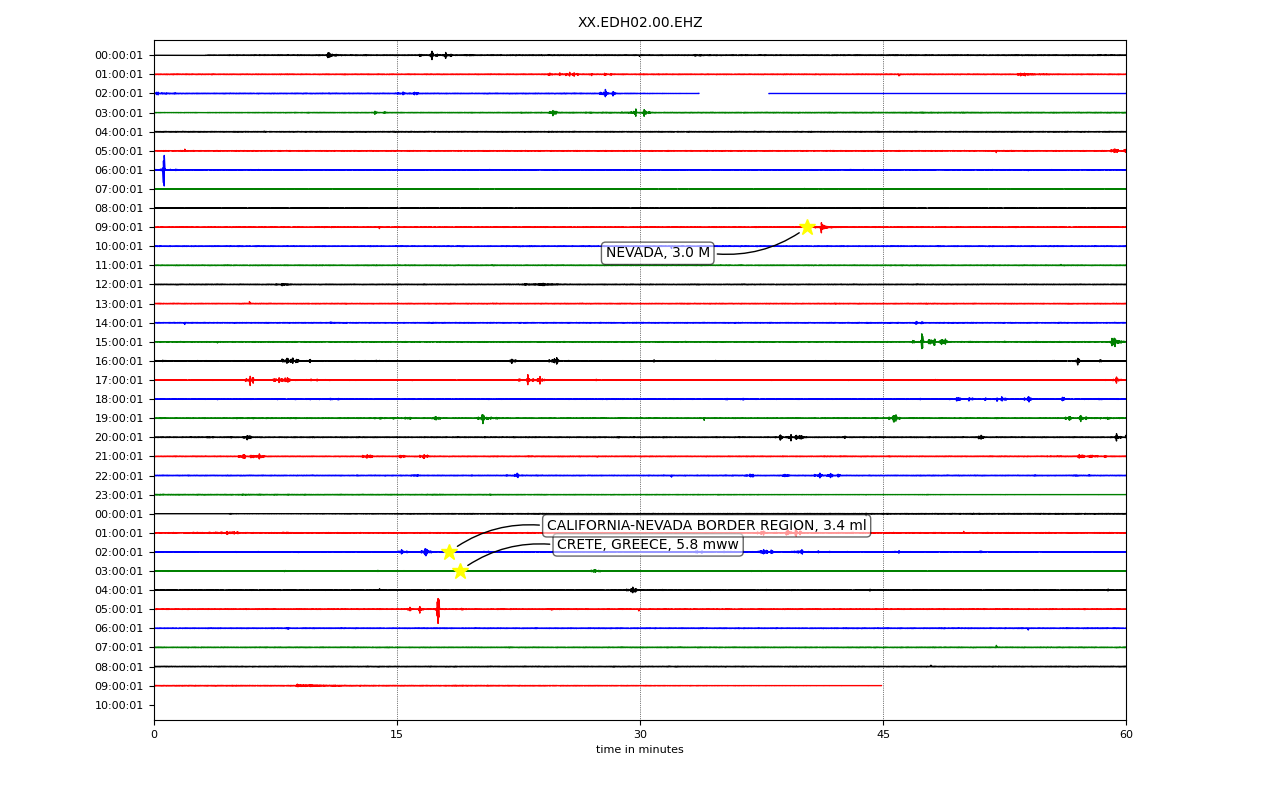Click the yellow star for the Nevada 3.0 M event

807,227
